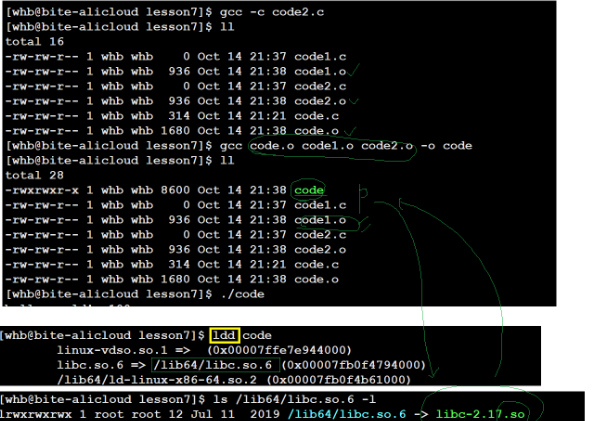599x421 pixels.
Task: Click the green 'libc-2.17.so' target file
Action: pos(480,415)
